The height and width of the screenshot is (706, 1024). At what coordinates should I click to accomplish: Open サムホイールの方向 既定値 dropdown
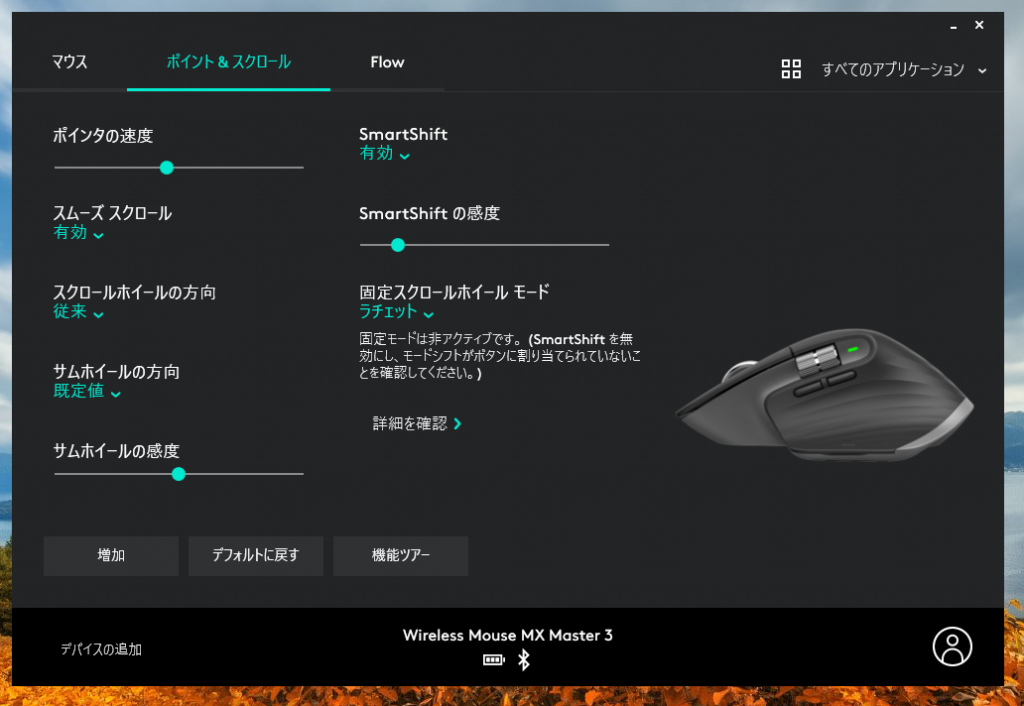[87, 391]
